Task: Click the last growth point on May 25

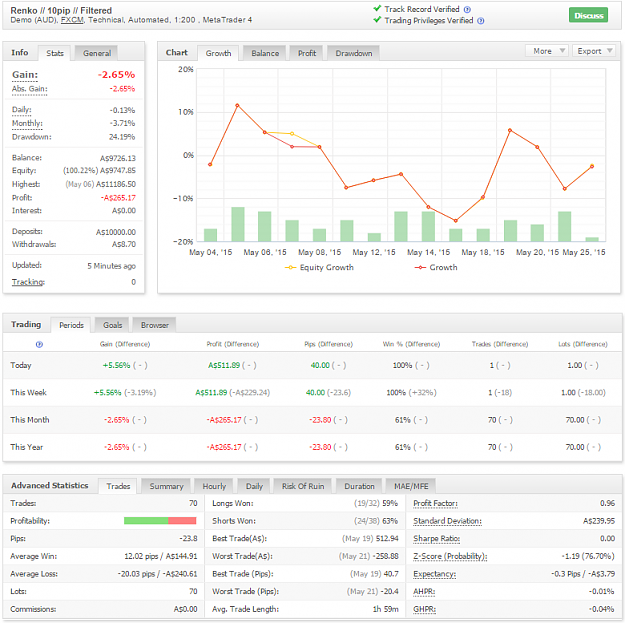Action: (x=592, y=166)
